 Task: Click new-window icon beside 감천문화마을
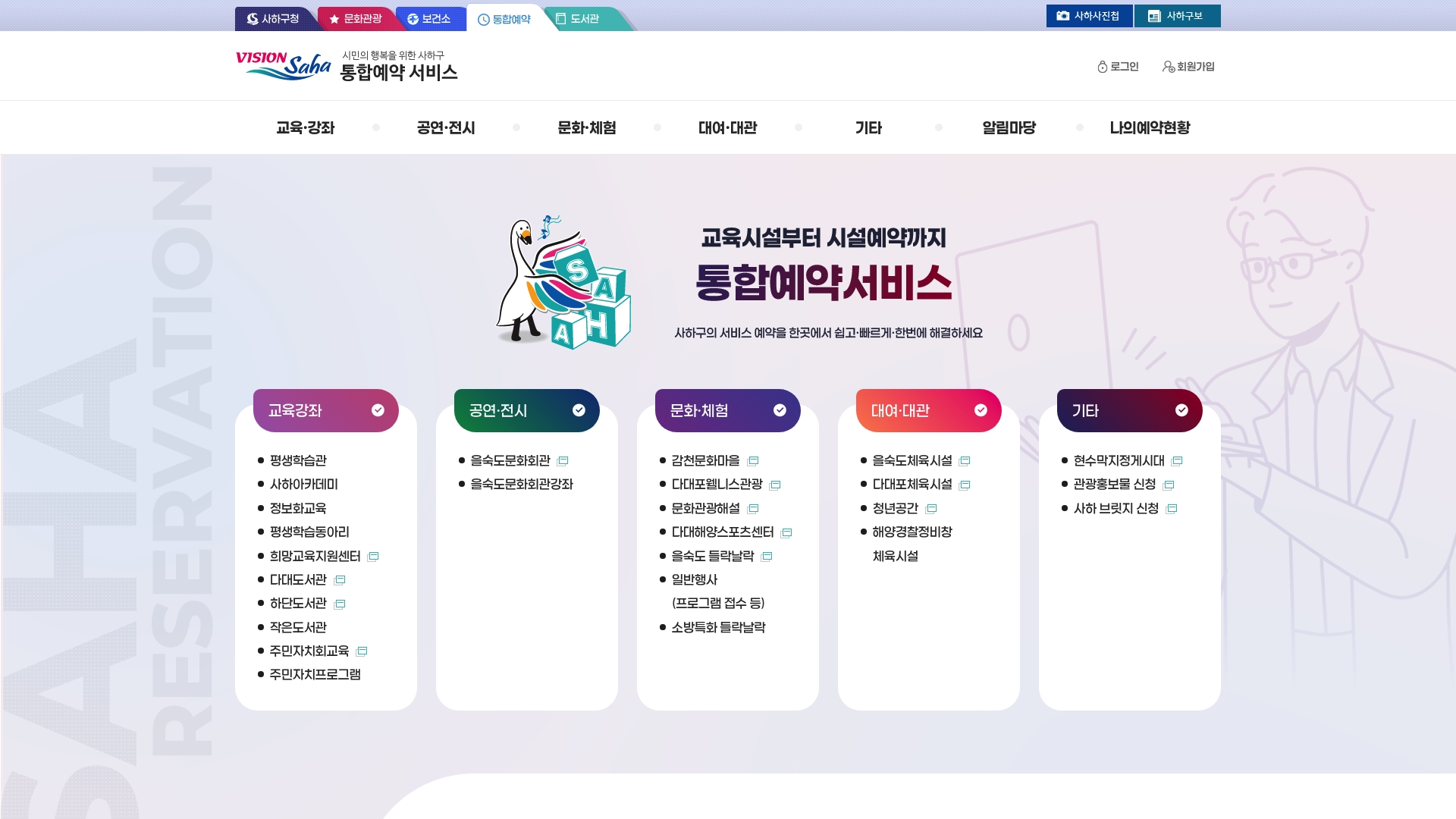753,461
